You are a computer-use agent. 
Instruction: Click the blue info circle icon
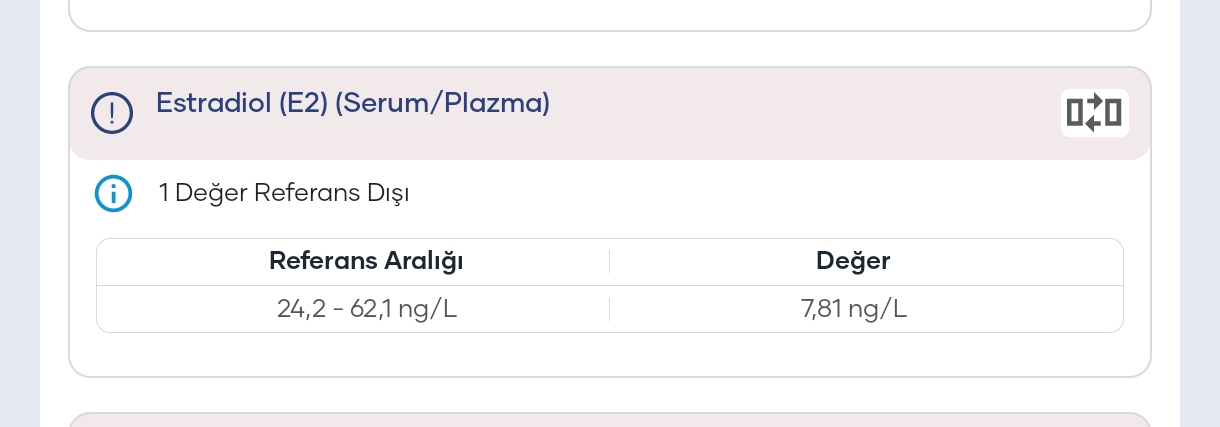click(113, 193)
